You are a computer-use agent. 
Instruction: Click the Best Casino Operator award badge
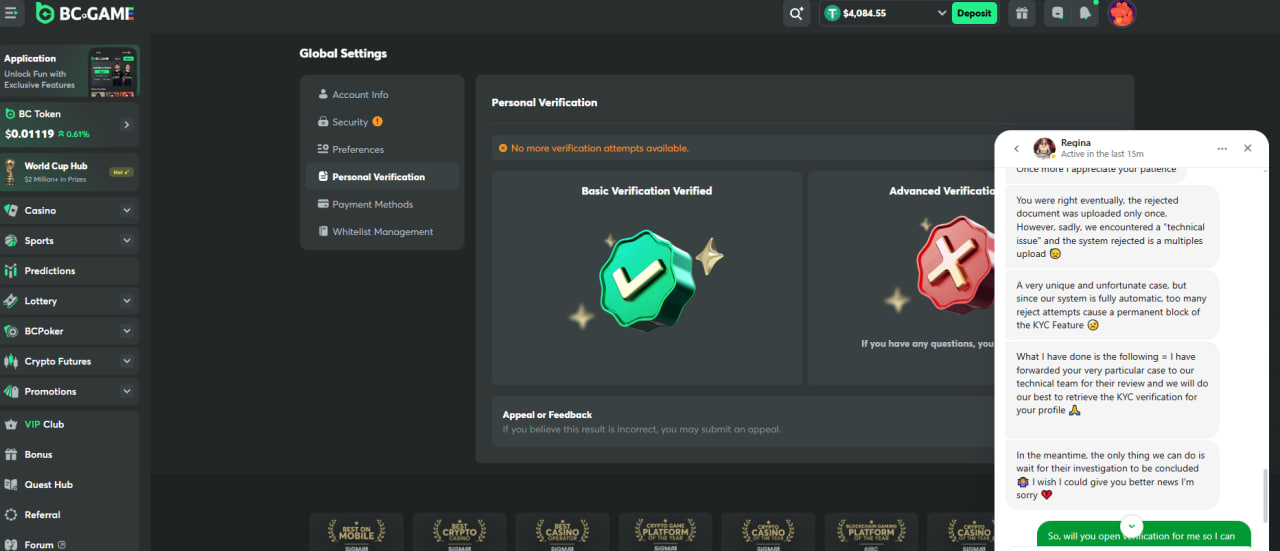point(562,532)
